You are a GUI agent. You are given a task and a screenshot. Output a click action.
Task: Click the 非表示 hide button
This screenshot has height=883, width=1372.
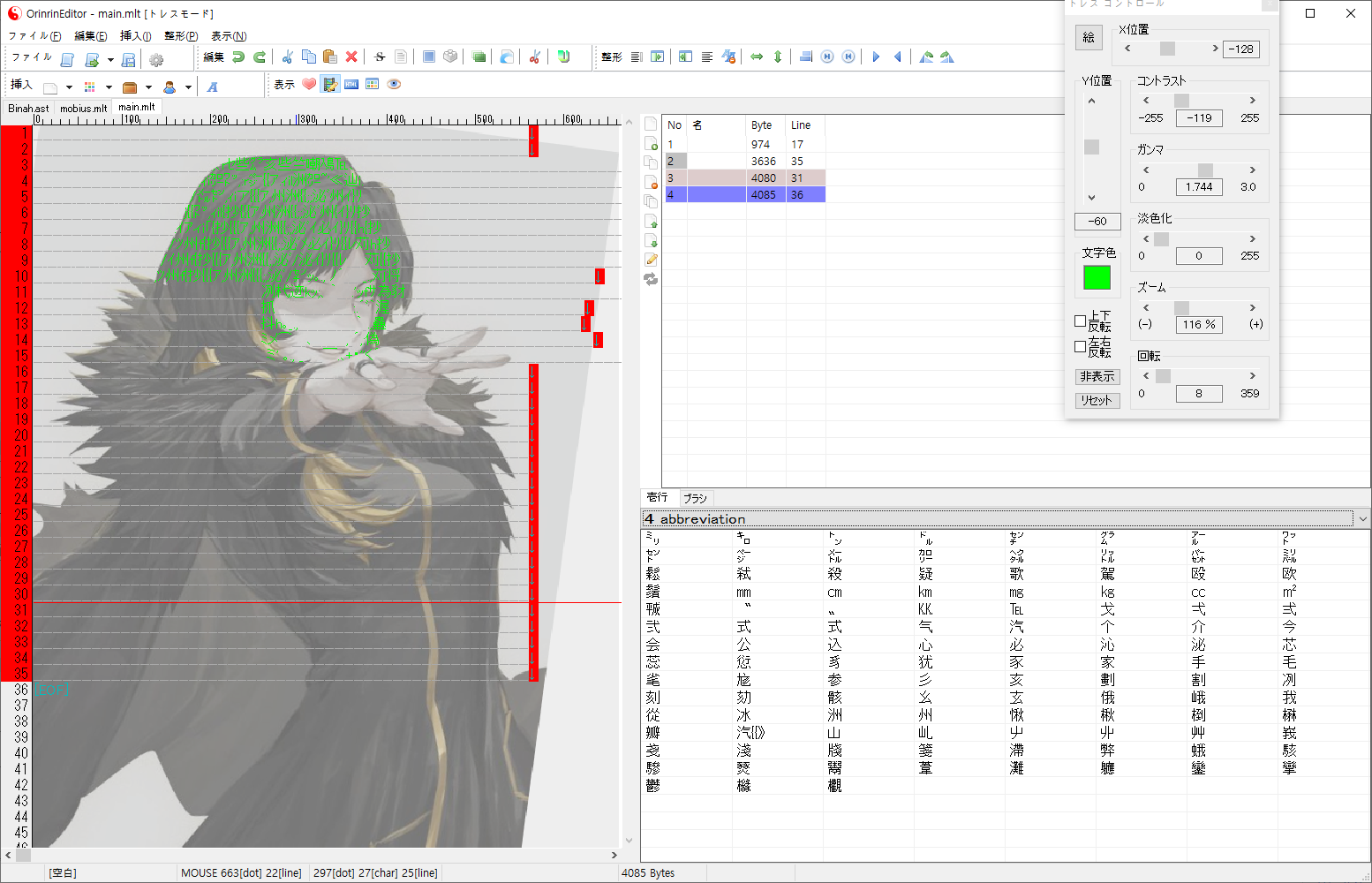(x=1097, y=377)
